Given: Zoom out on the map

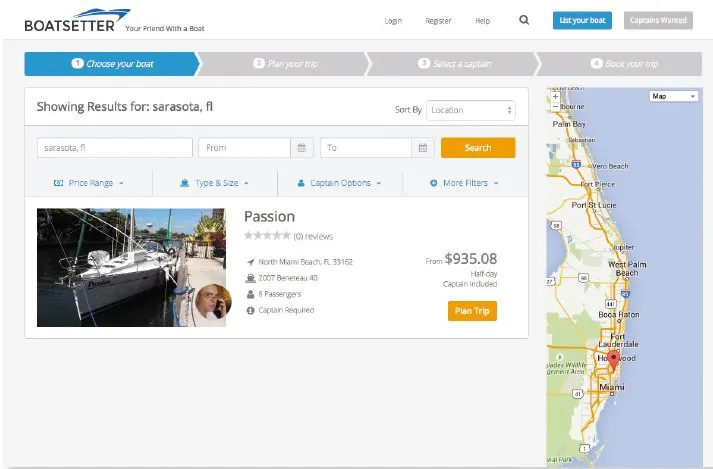Looking at the screenshot, I should click(555, 106).
